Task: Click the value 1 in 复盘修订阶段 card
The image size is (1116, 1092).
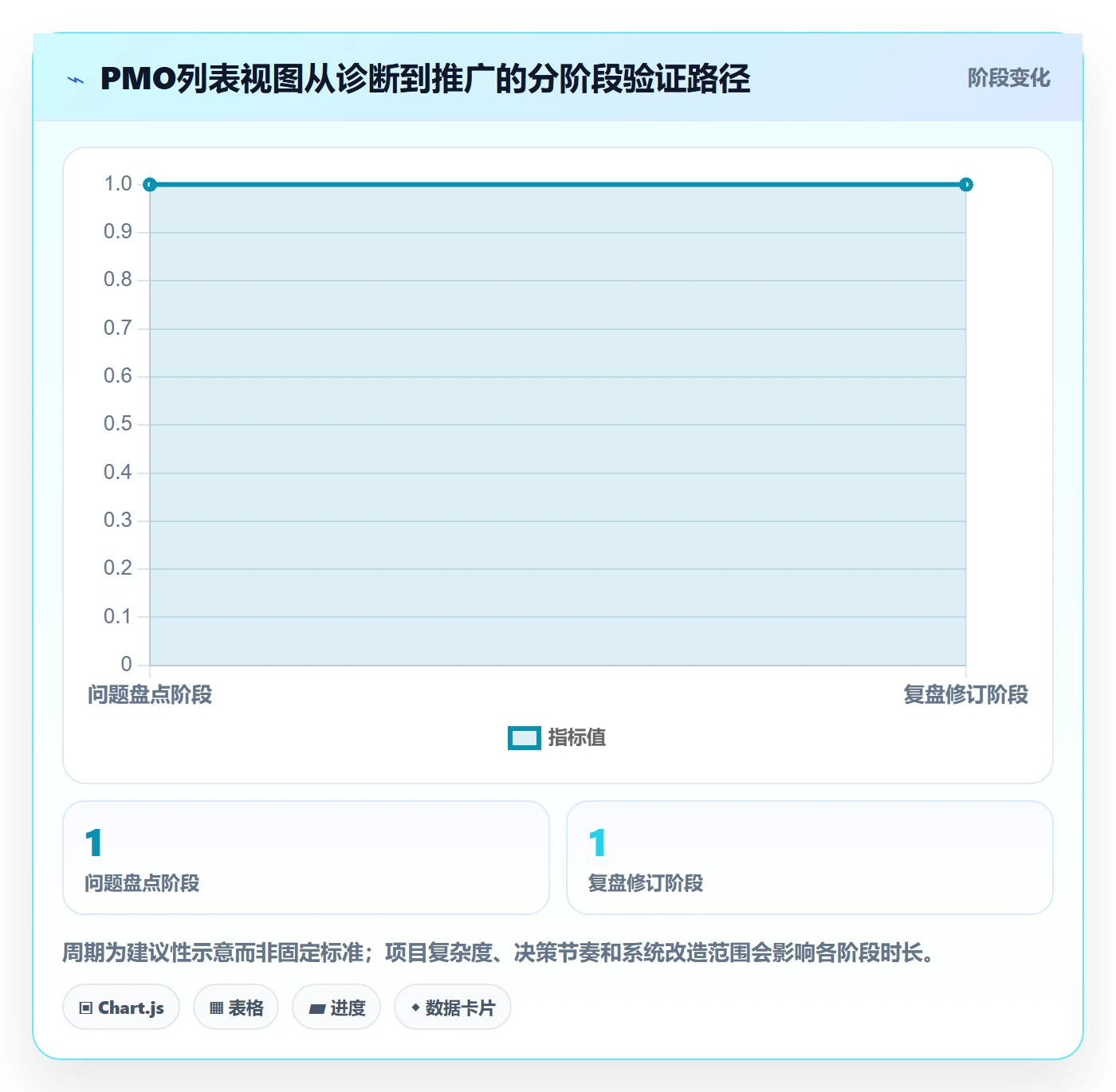Action: 598,843
